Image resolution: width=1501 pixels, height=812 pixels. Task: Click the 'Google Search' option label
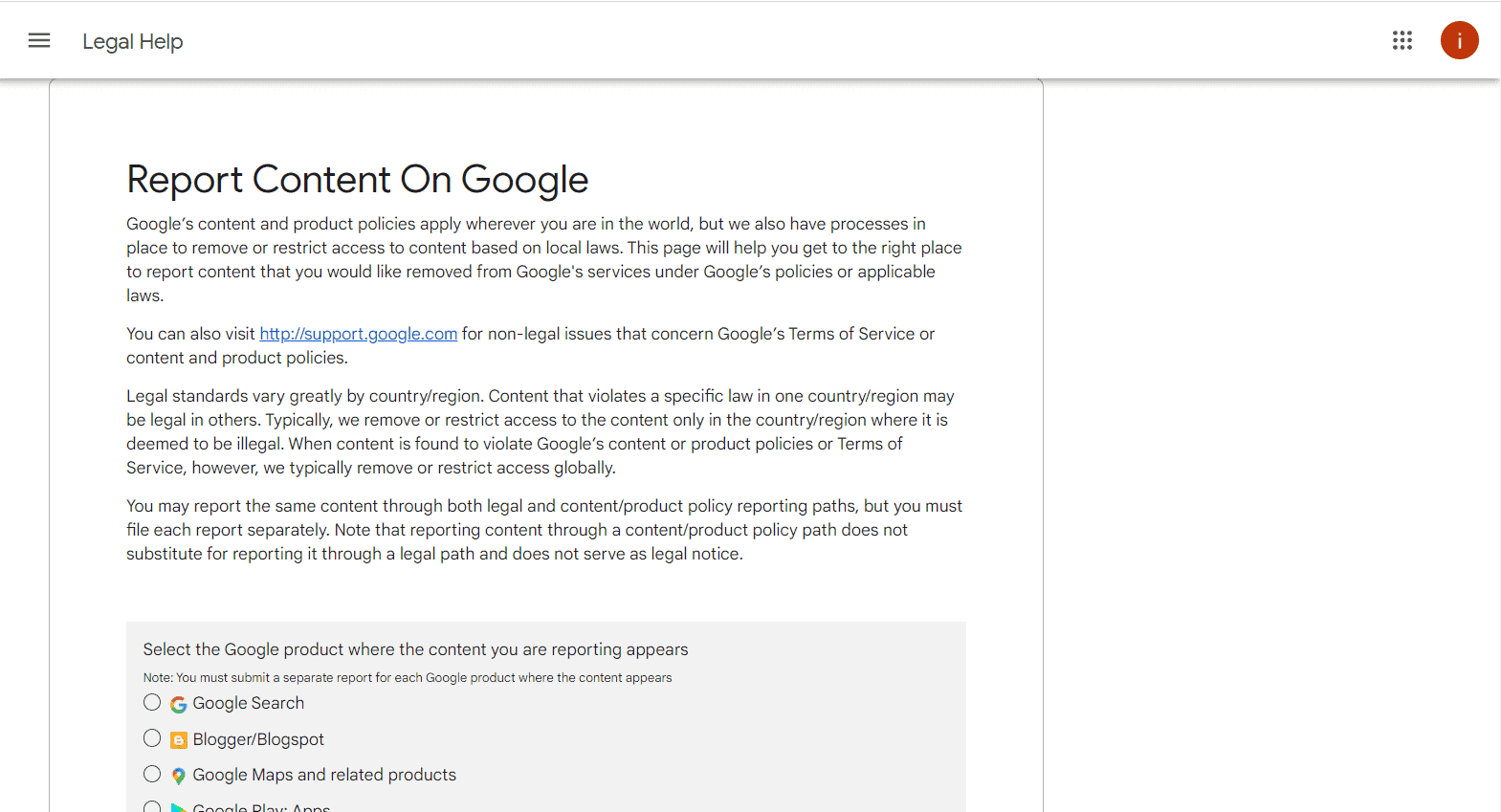[x=249, y=703]
